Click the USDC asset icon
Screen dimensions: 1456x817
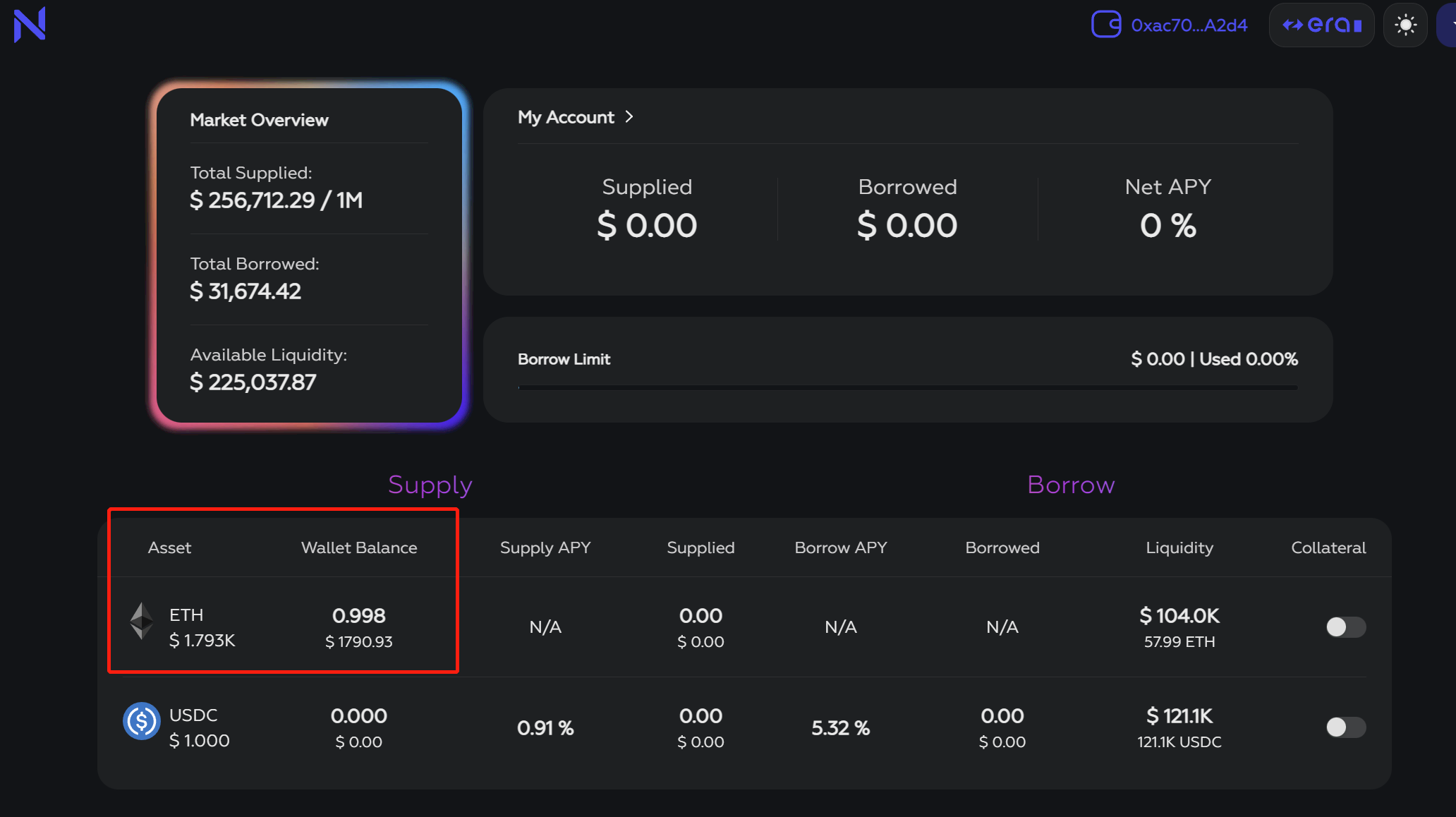pyautogui.click(x=142, y=720)
